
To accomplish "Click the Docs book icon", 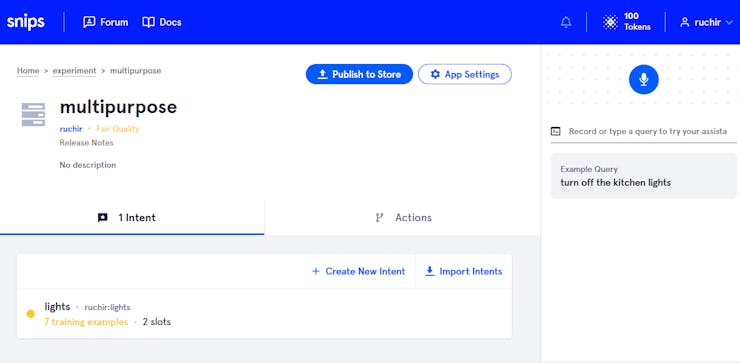I will (149, 22).
